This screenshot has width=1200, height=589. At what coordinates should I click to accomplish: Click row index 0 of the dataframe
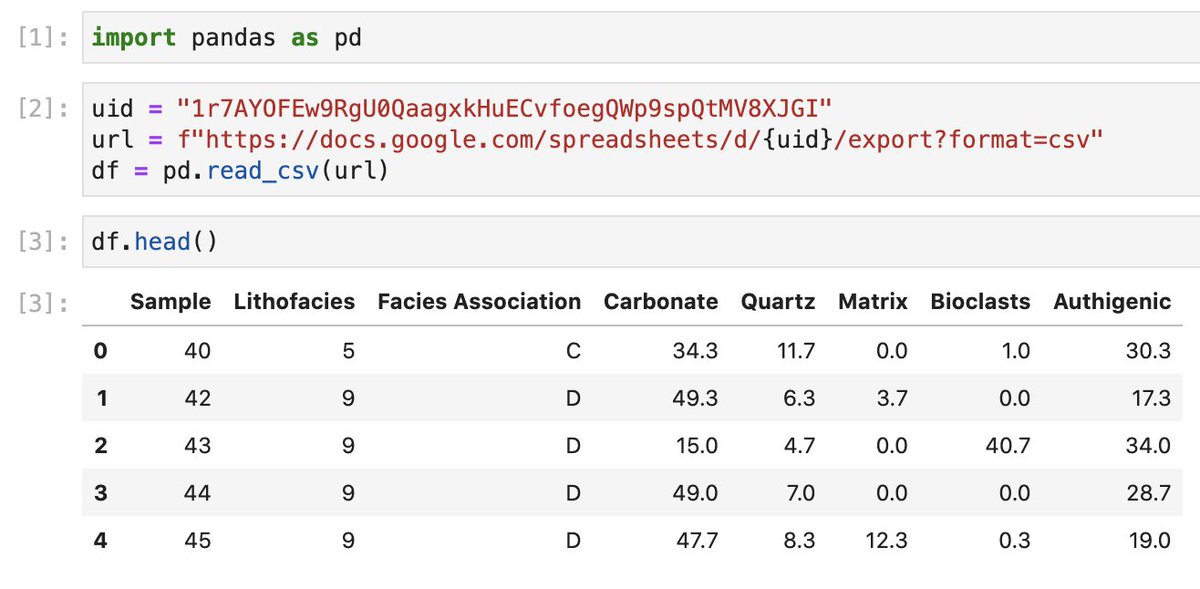pyautogui.click(x=100, y=351)
